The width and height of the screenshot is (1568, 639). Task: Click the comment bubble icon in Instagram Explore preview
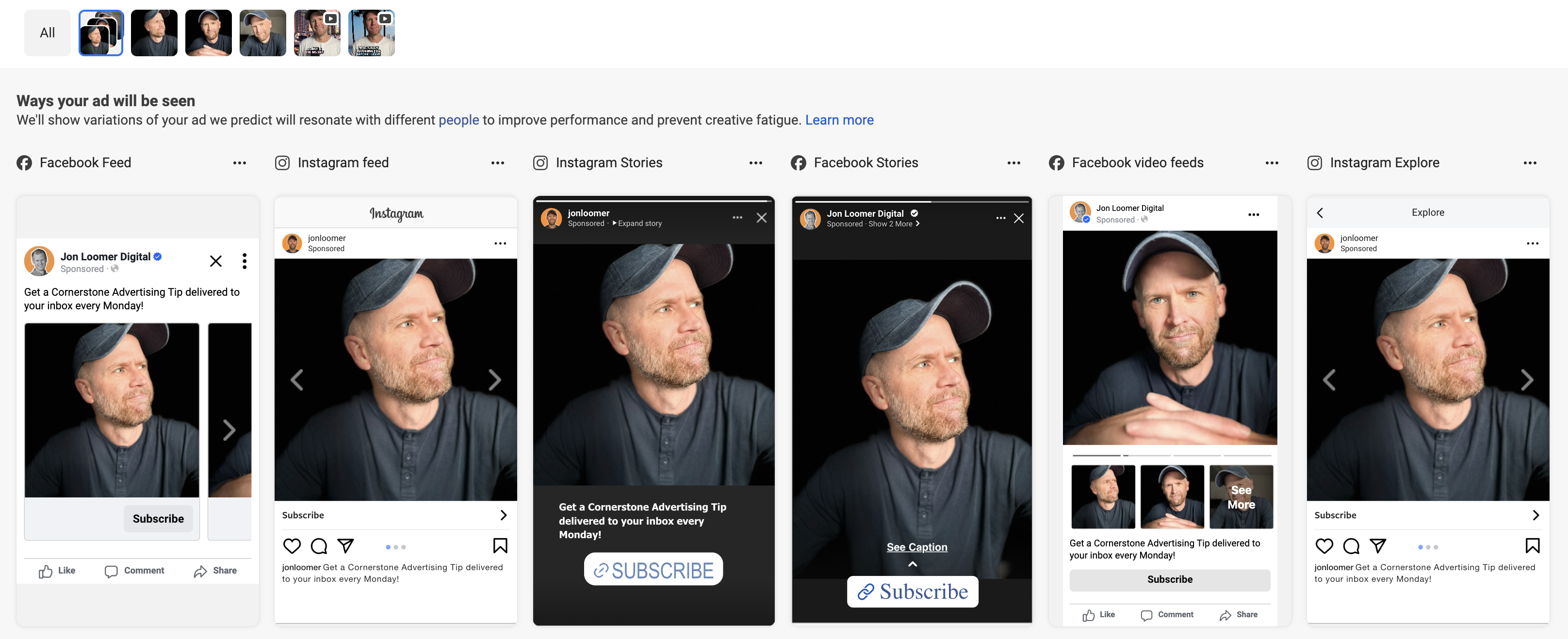coord(1351,546)
